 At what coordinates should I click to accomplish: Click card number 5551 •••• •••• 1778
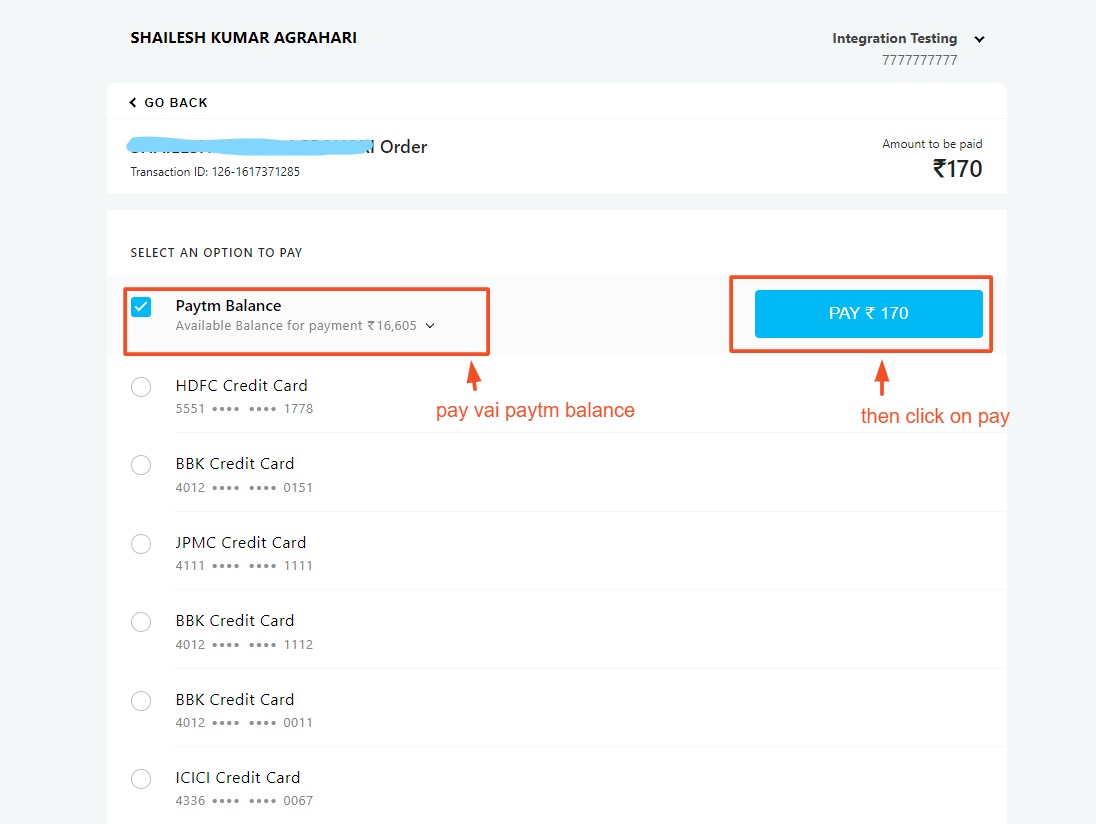244,409
